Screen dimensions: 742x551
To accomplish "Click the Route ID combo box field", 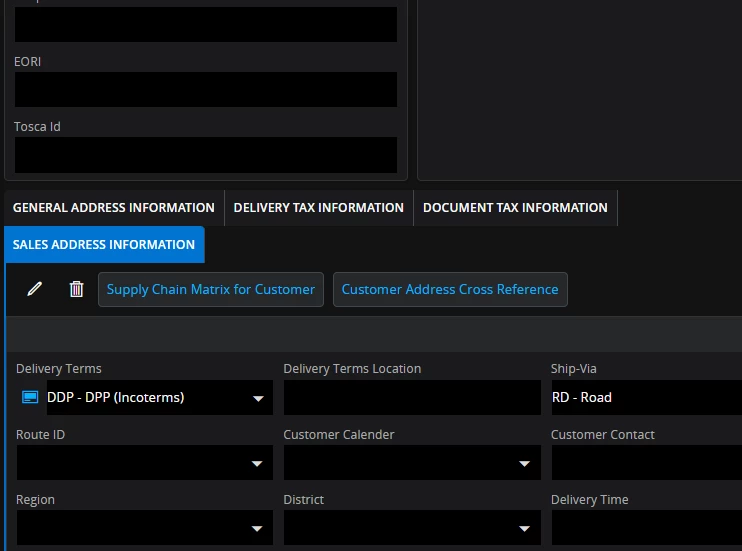I will 145,462.
